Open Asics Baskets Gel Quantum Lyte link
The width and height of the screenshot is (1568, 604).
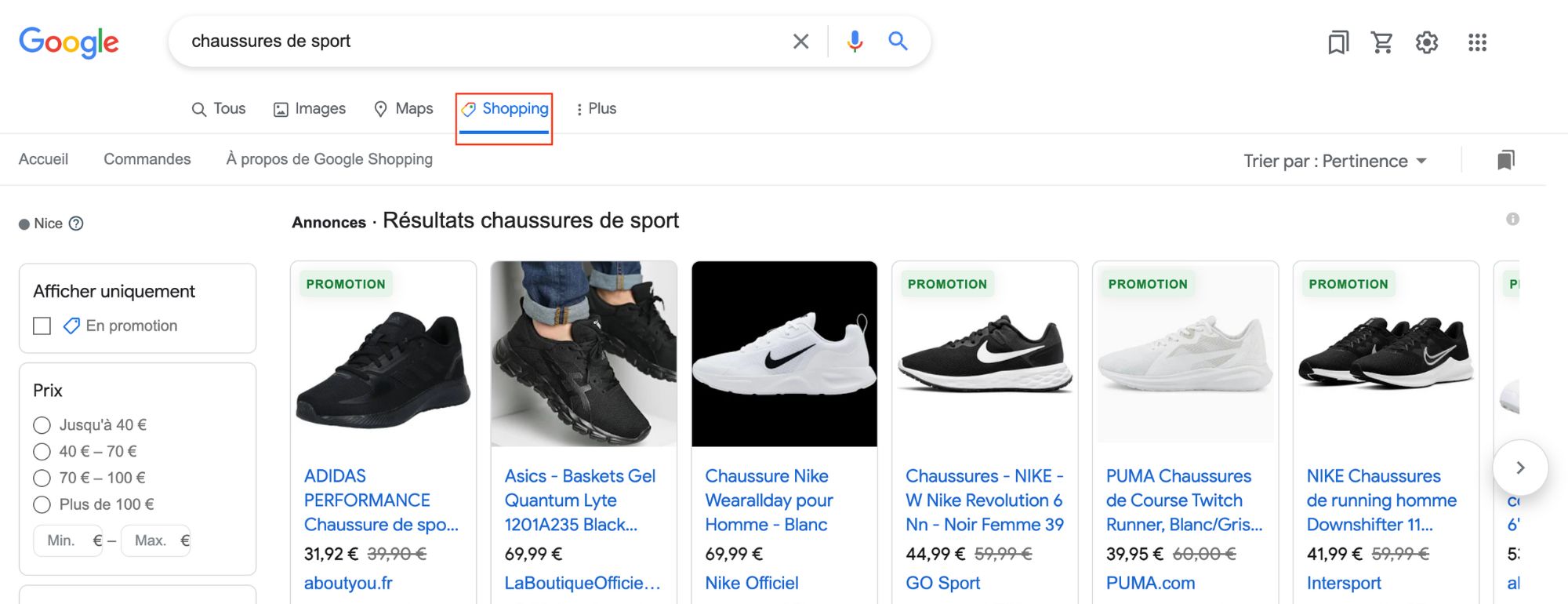tap(580, 500)
